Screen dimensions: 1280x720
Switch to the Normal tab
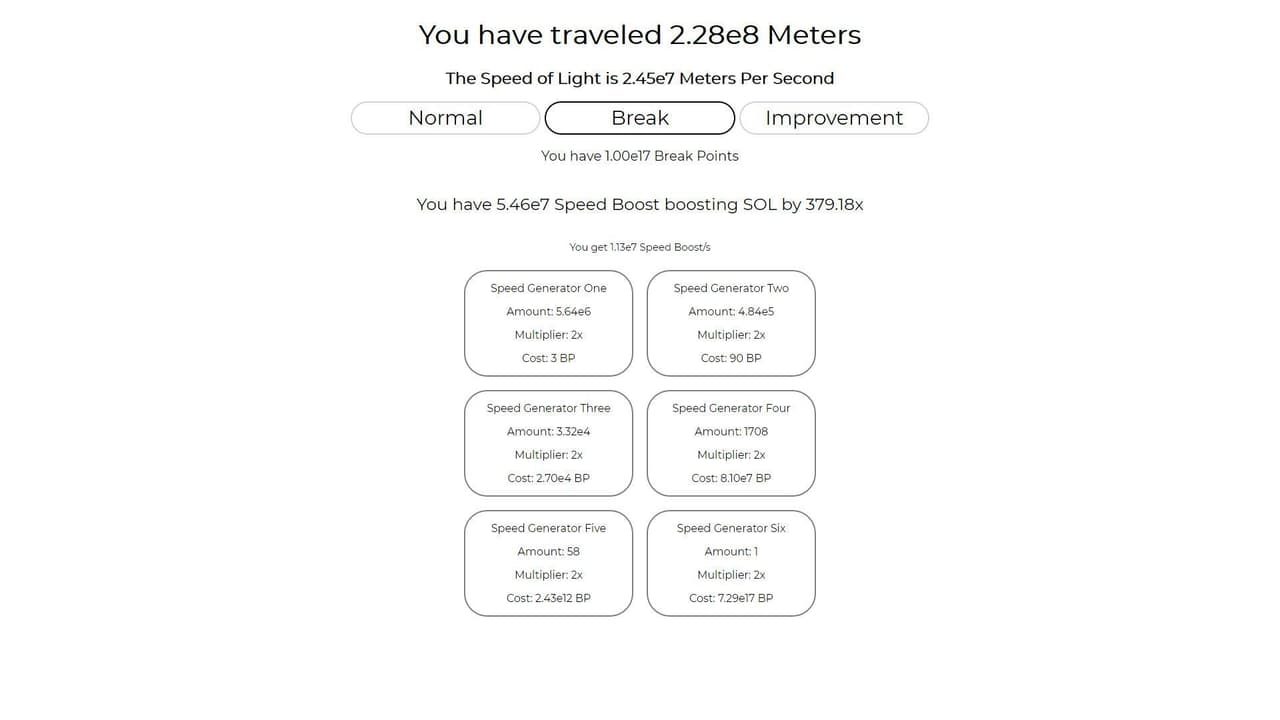click(x=445, y=118)
